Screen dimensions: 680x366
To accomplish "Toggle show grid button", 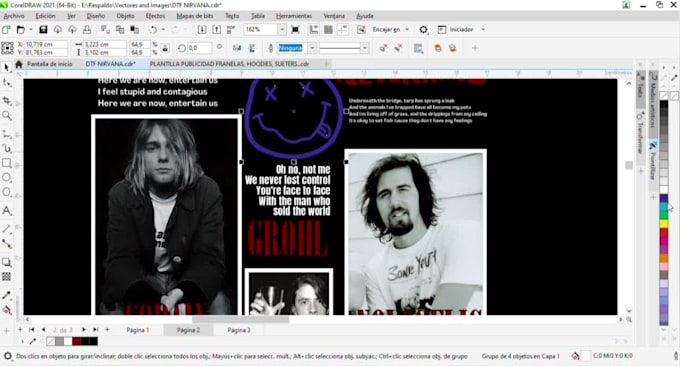I will click(x=328, y=29).
